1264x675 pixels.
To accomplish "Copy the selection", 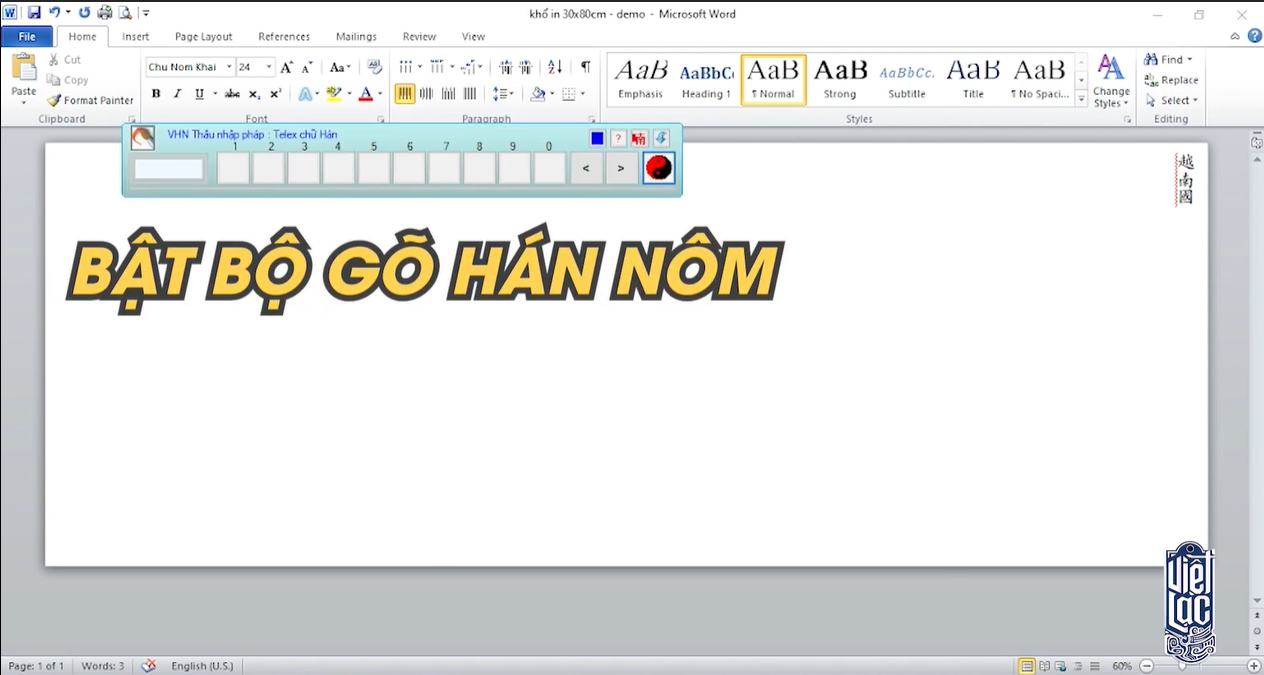I will (68, 80).
